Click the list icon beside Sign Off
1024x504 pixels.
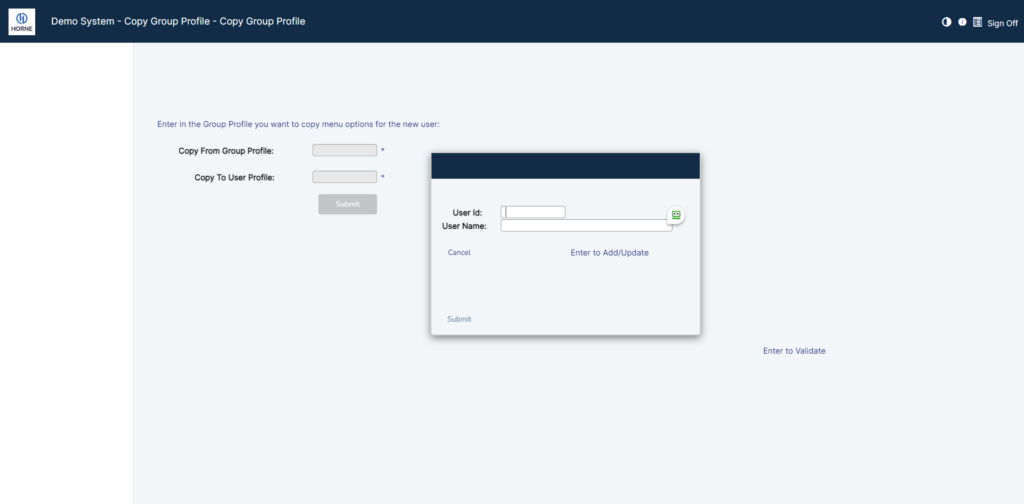point(978,22)
